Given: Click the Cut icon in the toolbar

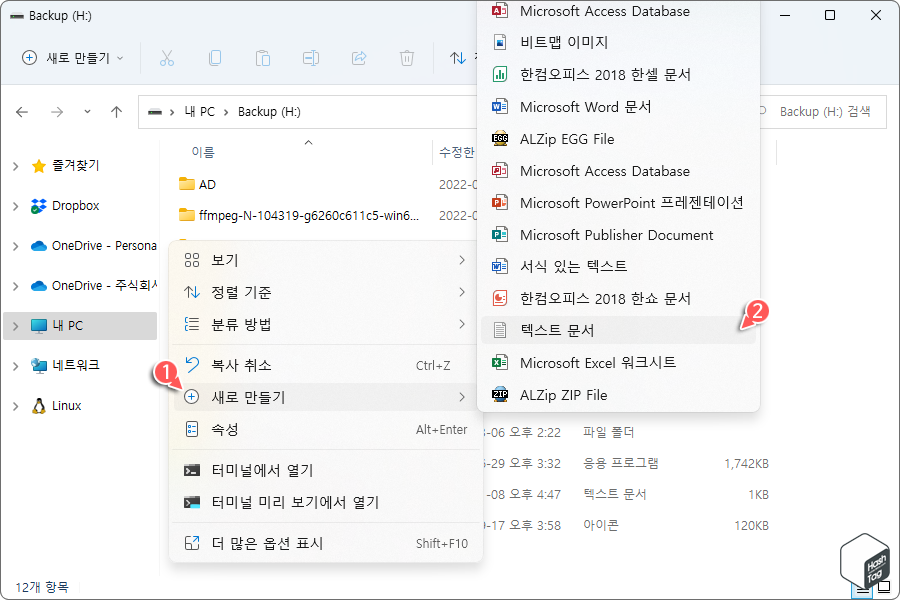Looking at the screenshot, I should click(167, 59).
